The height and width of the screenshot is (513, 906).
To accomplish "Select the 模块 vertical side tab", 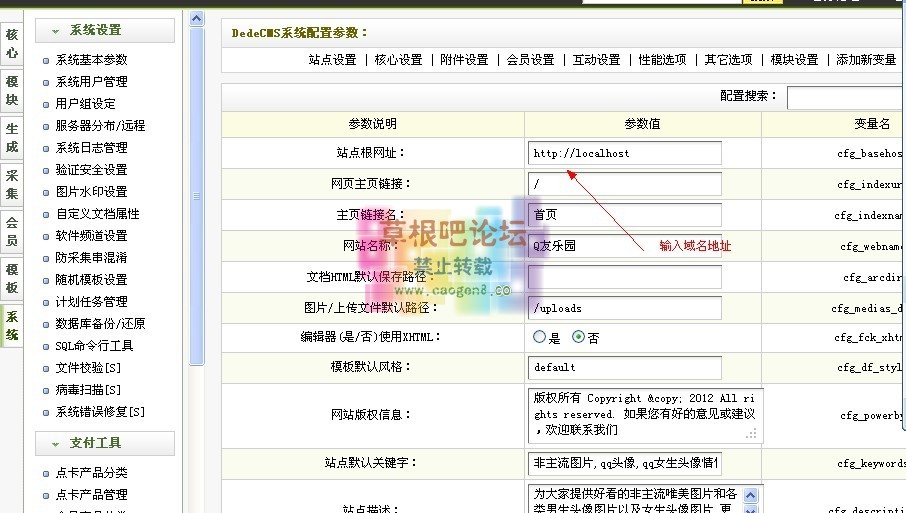I will tap(12, 91).
